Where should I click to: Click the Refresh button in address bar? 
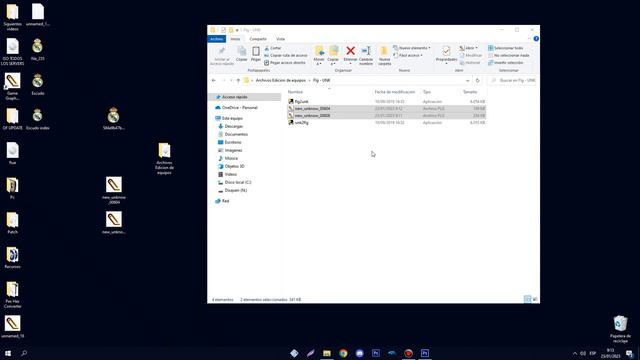click(478, 80)
